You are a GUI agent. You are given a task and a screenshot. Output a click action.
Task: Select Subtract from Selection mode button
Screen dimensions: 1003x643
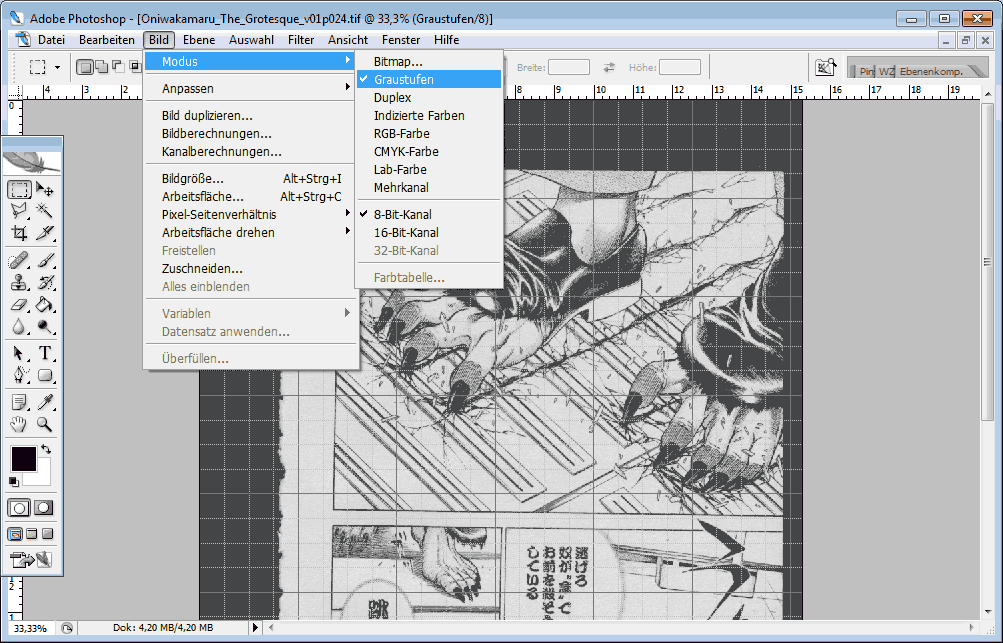pos(118,67)
